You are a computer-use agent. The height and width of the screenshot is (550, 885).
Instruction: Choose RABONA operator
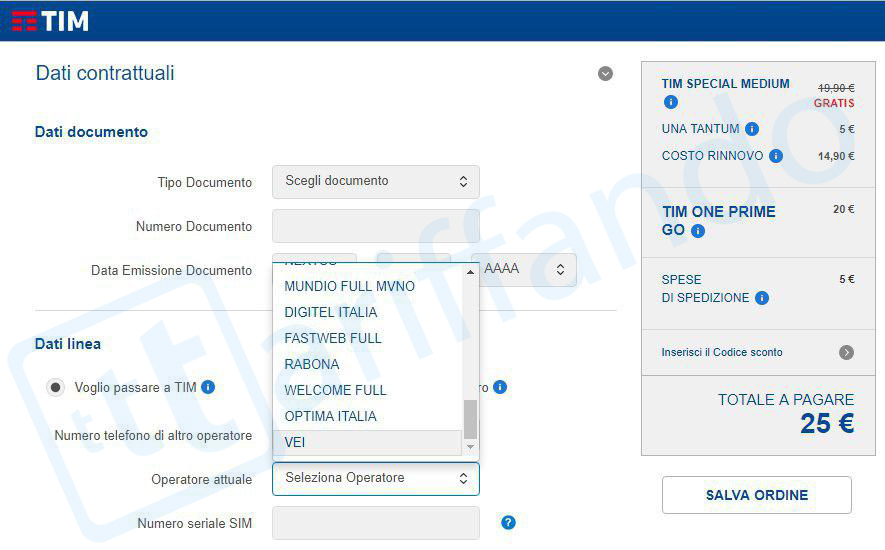367,364
